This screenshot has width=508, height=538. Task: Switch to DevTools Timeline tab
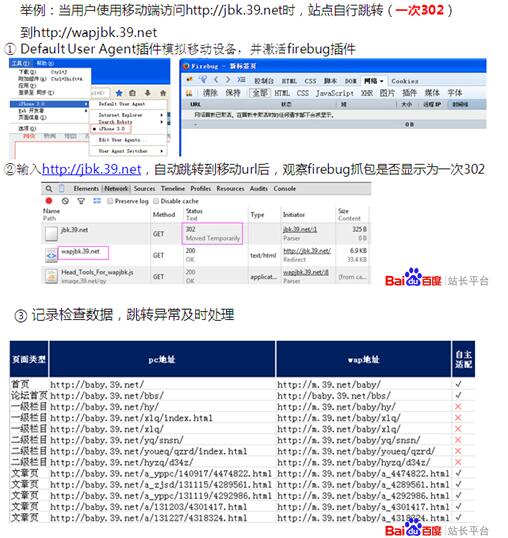click(173, 188)
